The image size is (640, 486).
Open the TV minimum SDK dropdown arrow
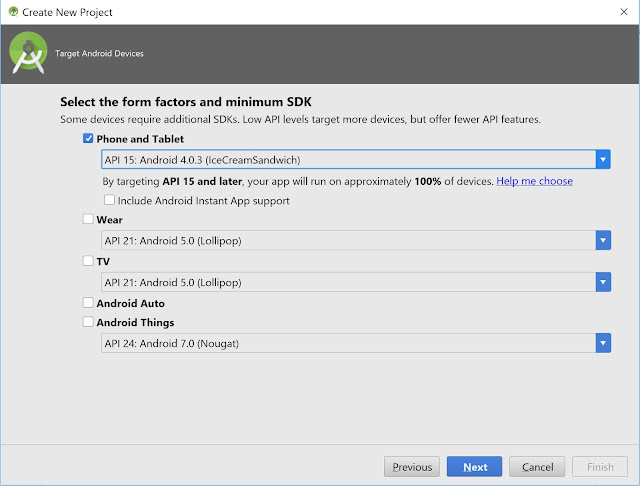point(603,282)
